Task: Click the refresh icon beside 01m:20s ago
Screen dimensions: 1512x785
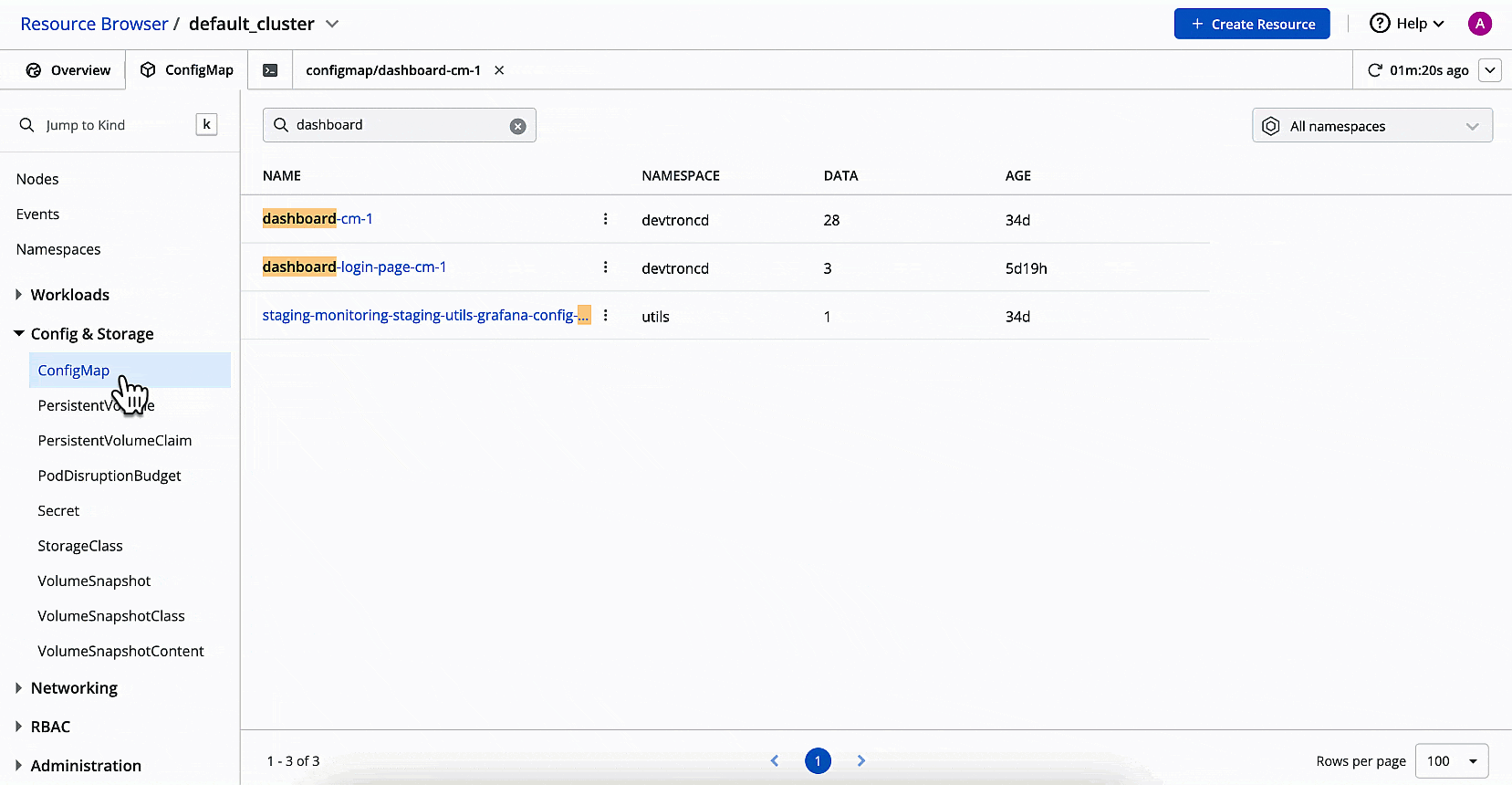Action: 1374,70
